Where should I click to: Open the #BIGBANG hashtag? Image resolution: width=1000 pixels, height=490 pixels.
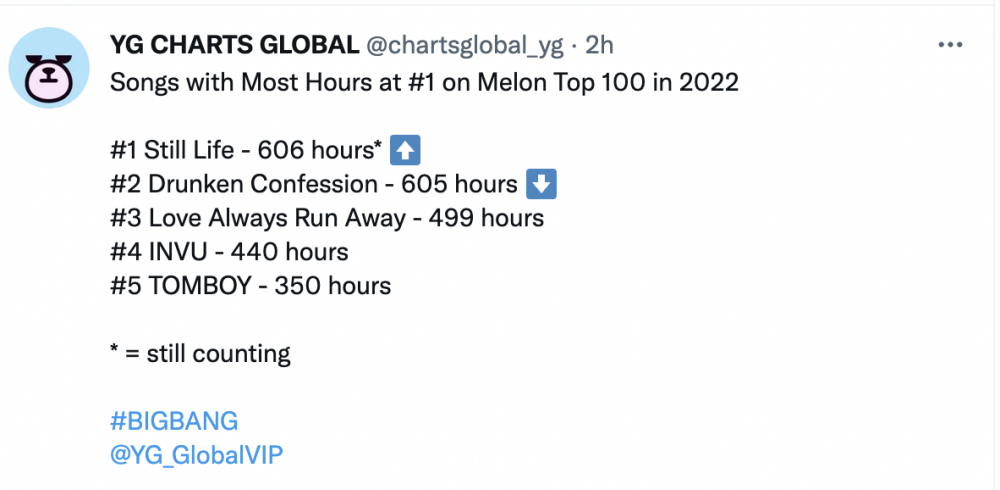tap(174, 422)
